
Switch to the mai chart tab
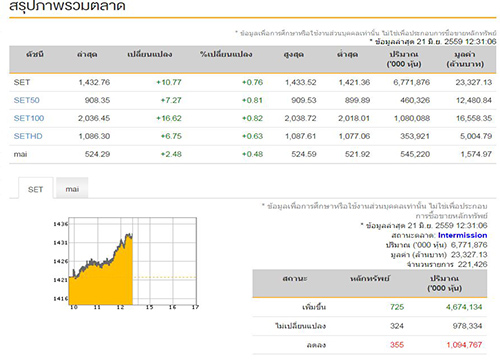click(x=72, y=189)
